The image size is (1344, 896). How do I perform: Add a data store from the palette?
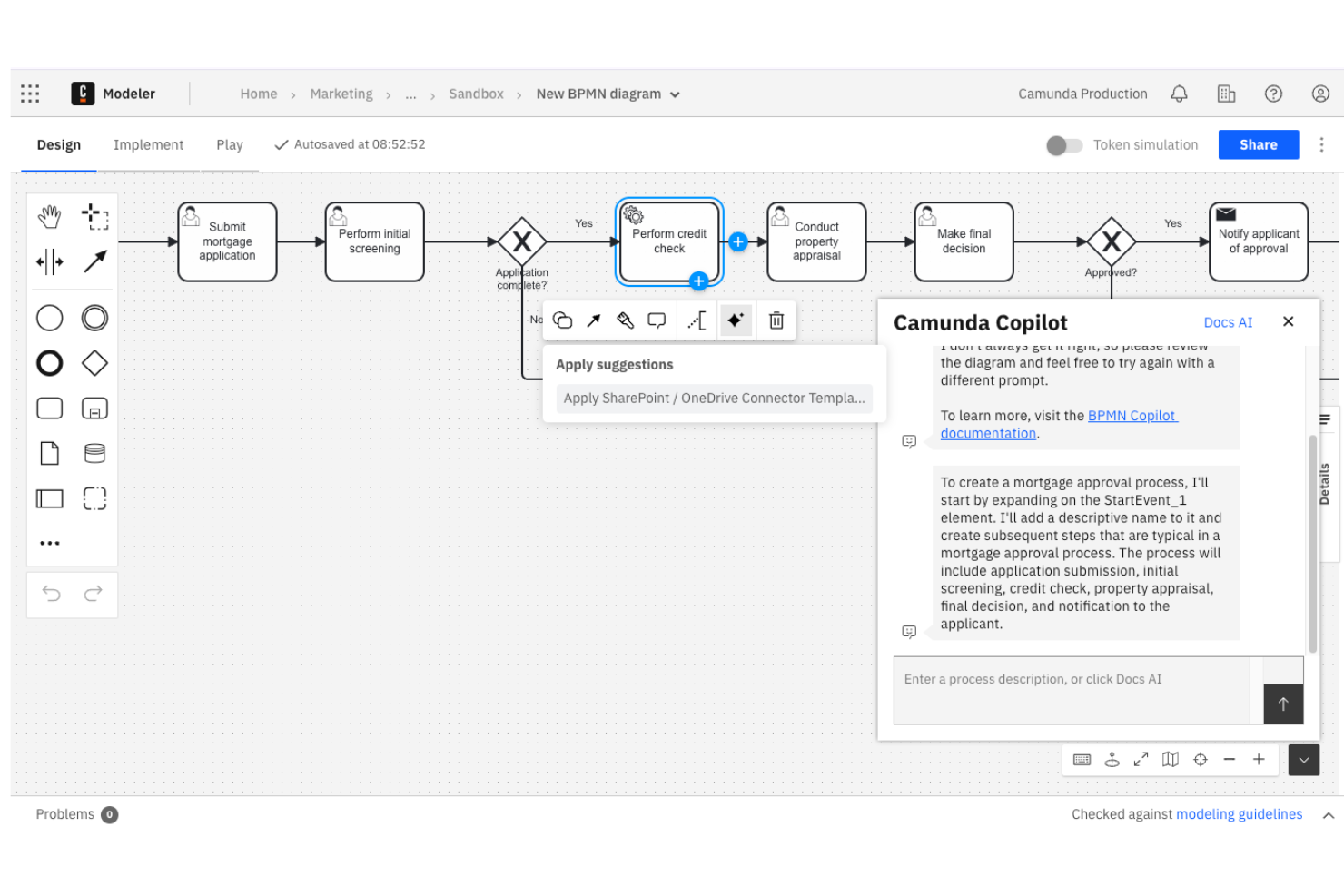pyautogui.click(x=94, y=453)
